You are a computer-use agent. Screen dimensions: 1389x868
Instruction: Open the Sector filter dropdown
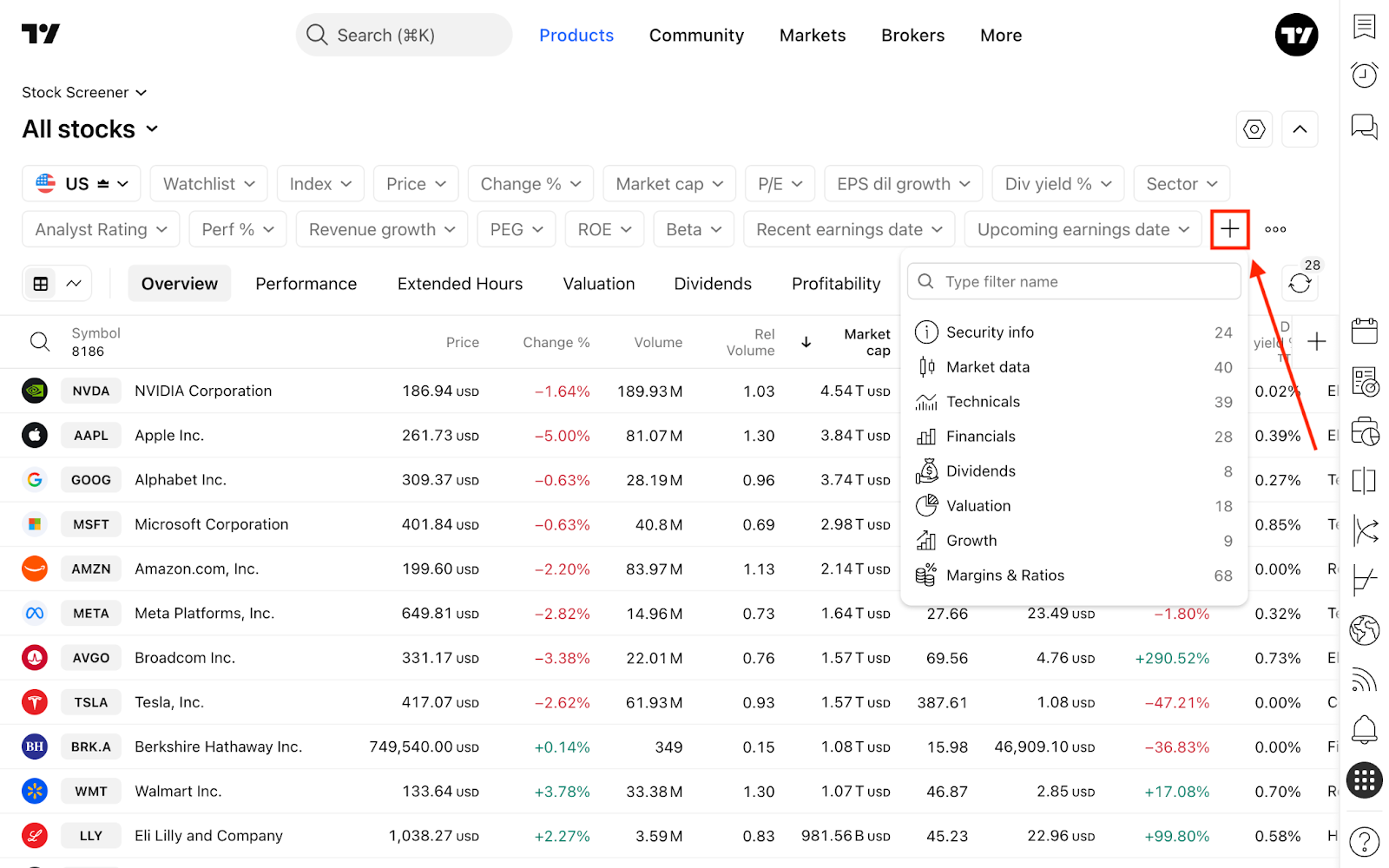(x=1182, y=184)
